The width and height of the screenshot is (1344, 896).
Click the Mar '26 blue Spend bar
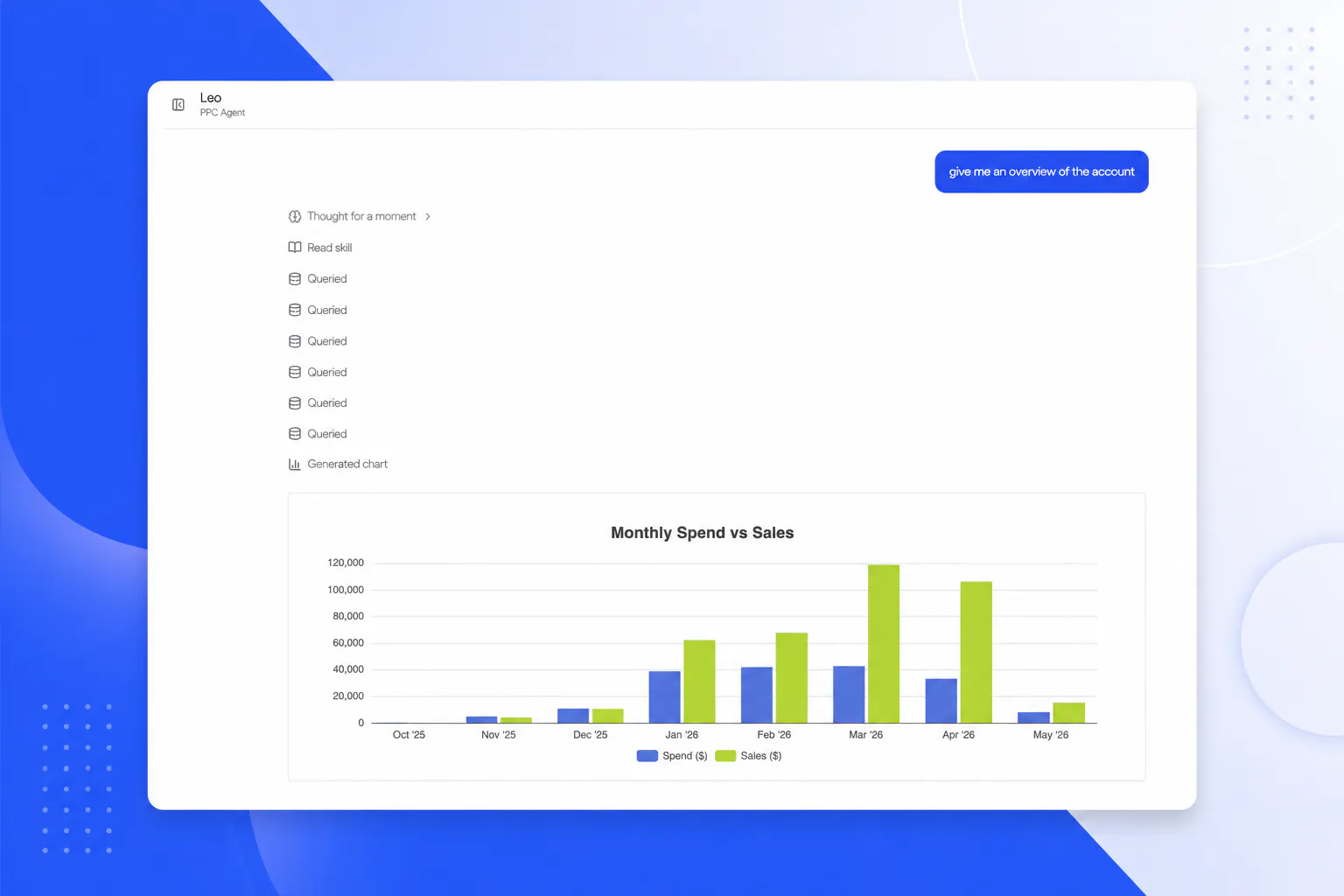point(849,695)
